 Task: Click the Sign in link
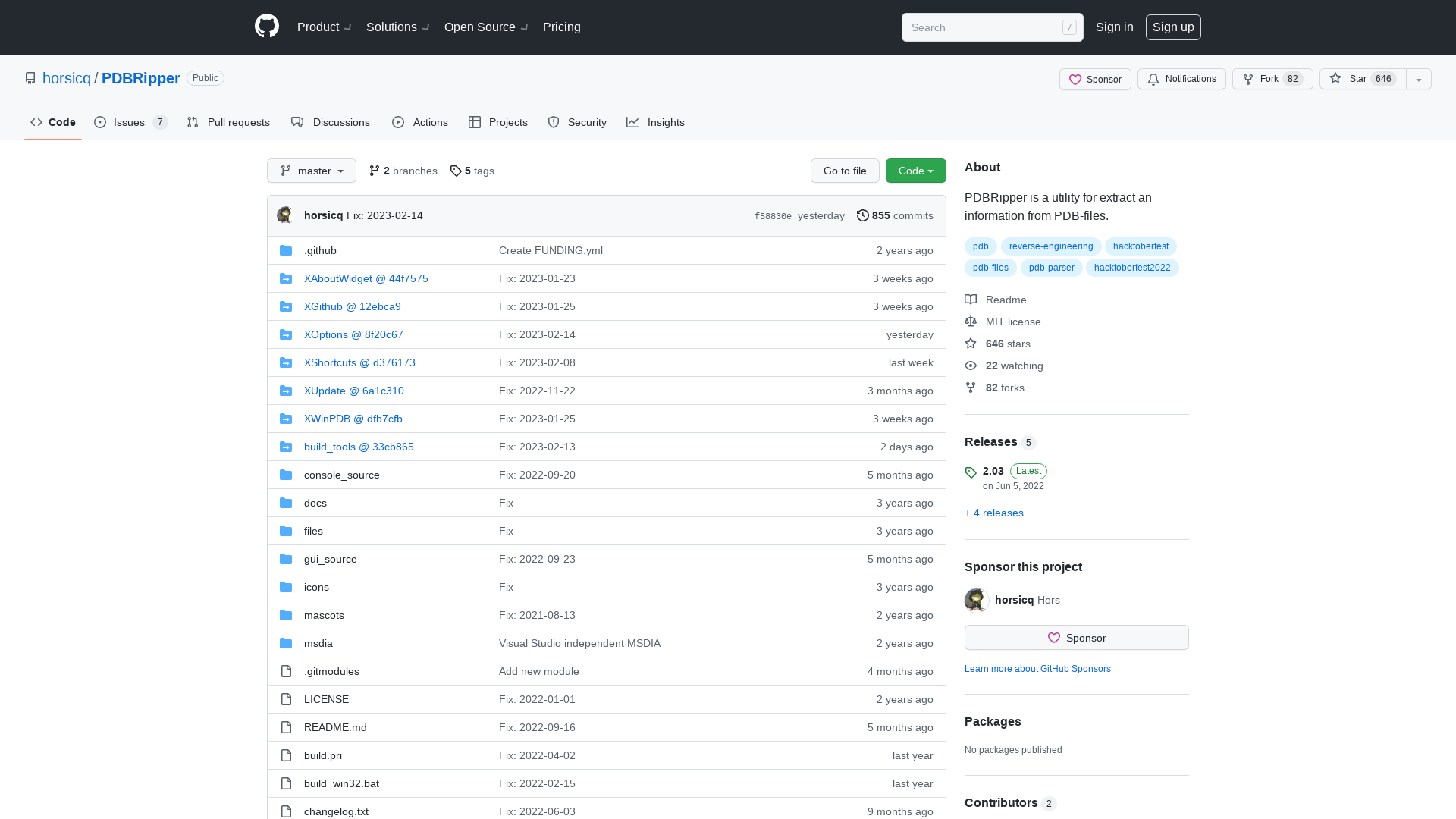tap(1114, 27)
